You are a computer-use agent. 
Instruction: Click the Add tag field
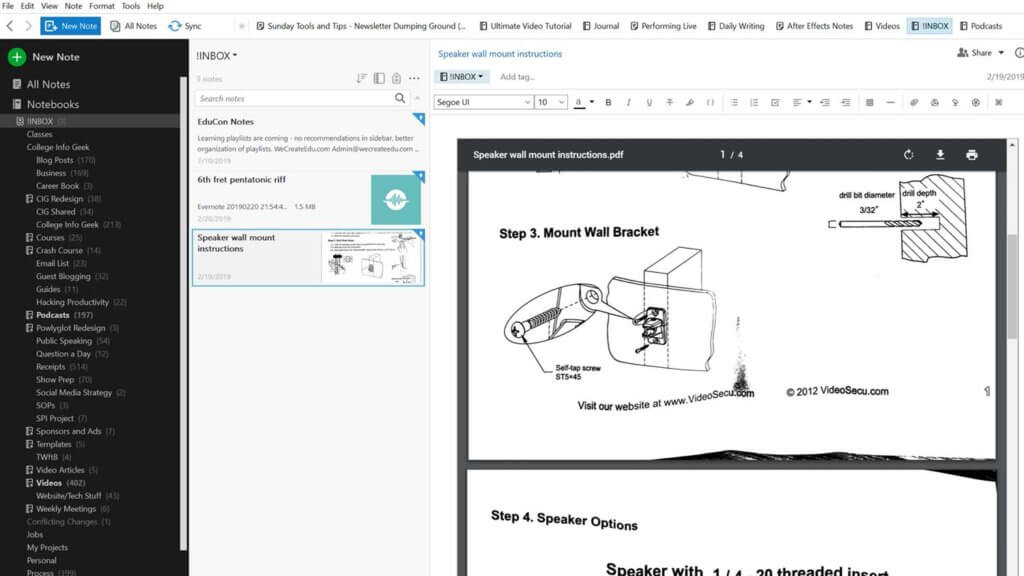point(517,77)
